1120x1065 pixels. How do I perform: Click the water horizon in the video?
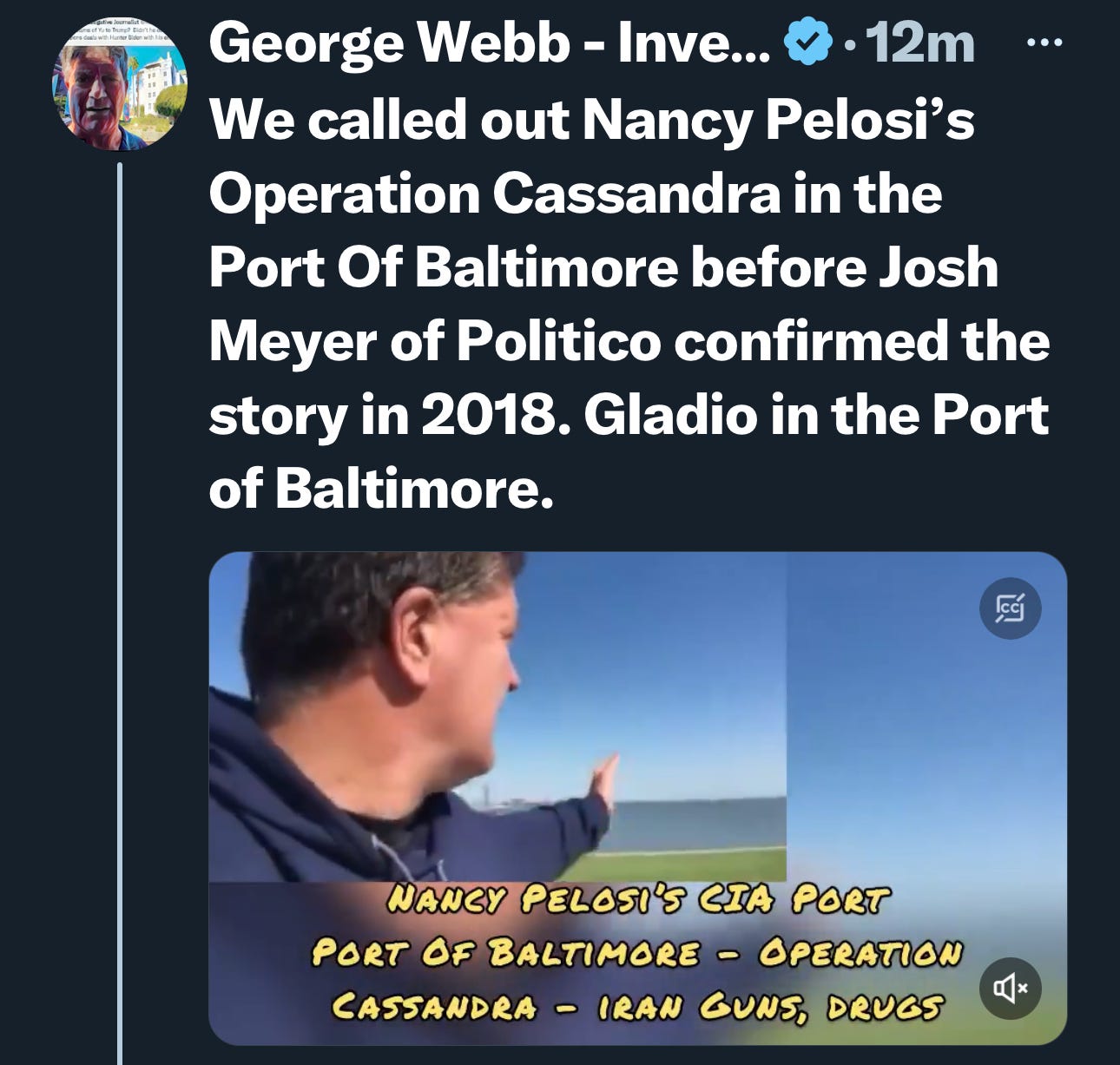click(695, 816)
